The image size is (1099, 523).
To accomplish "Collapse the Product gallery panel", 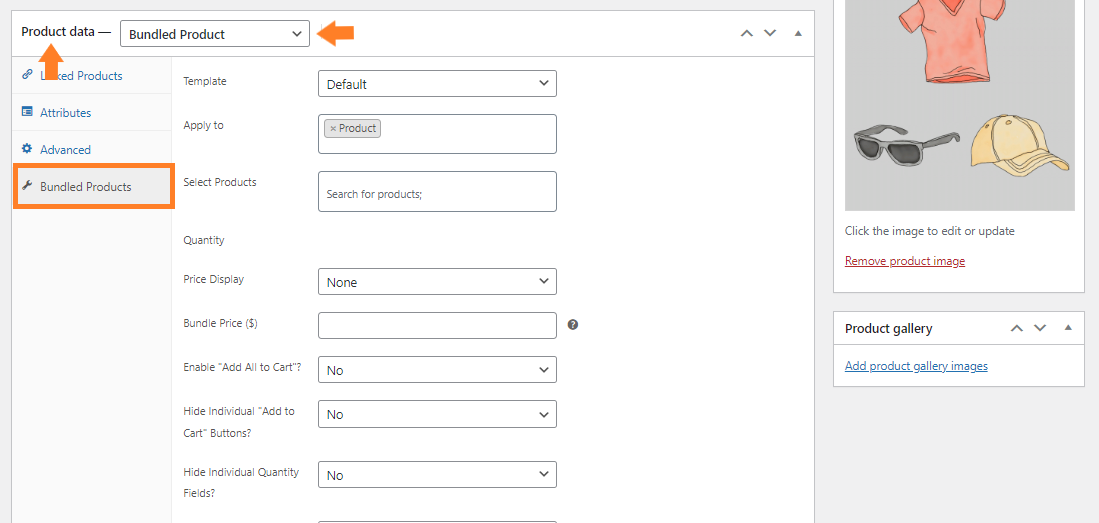I will 1068,328.
